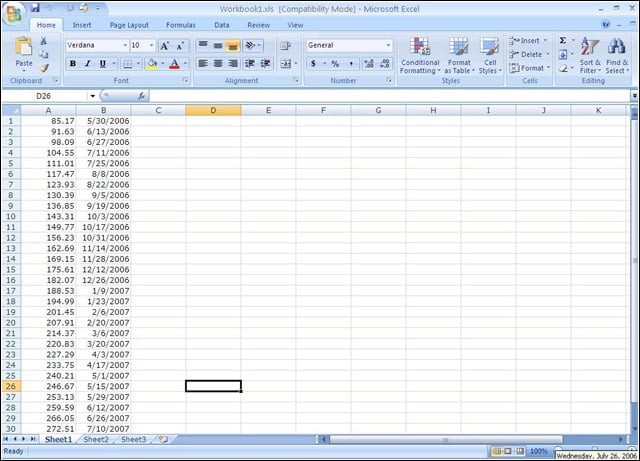Apply yellow fill color to cell

[152, 64]
